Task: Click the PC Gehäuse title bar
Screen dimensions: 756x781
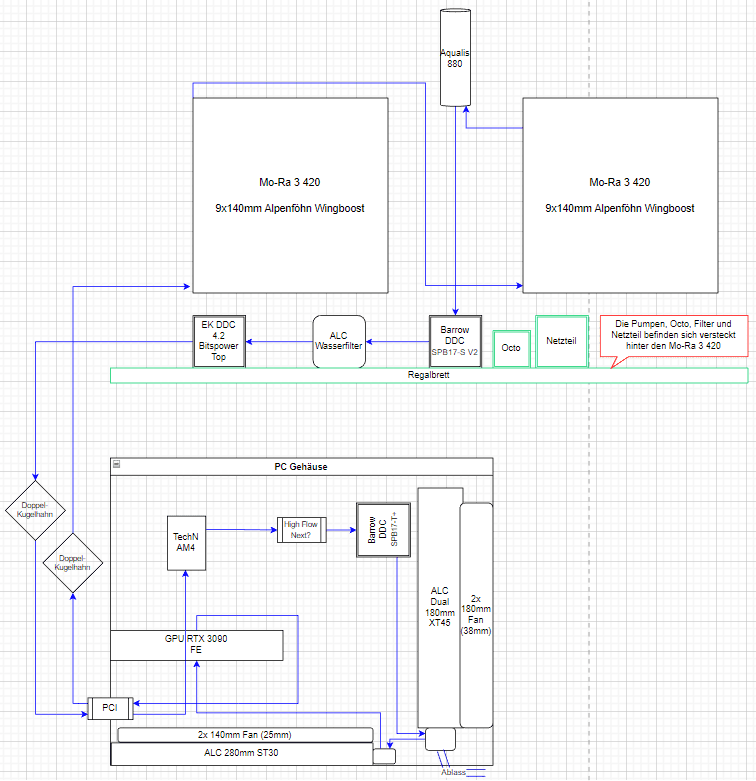Action: point(301,467)
